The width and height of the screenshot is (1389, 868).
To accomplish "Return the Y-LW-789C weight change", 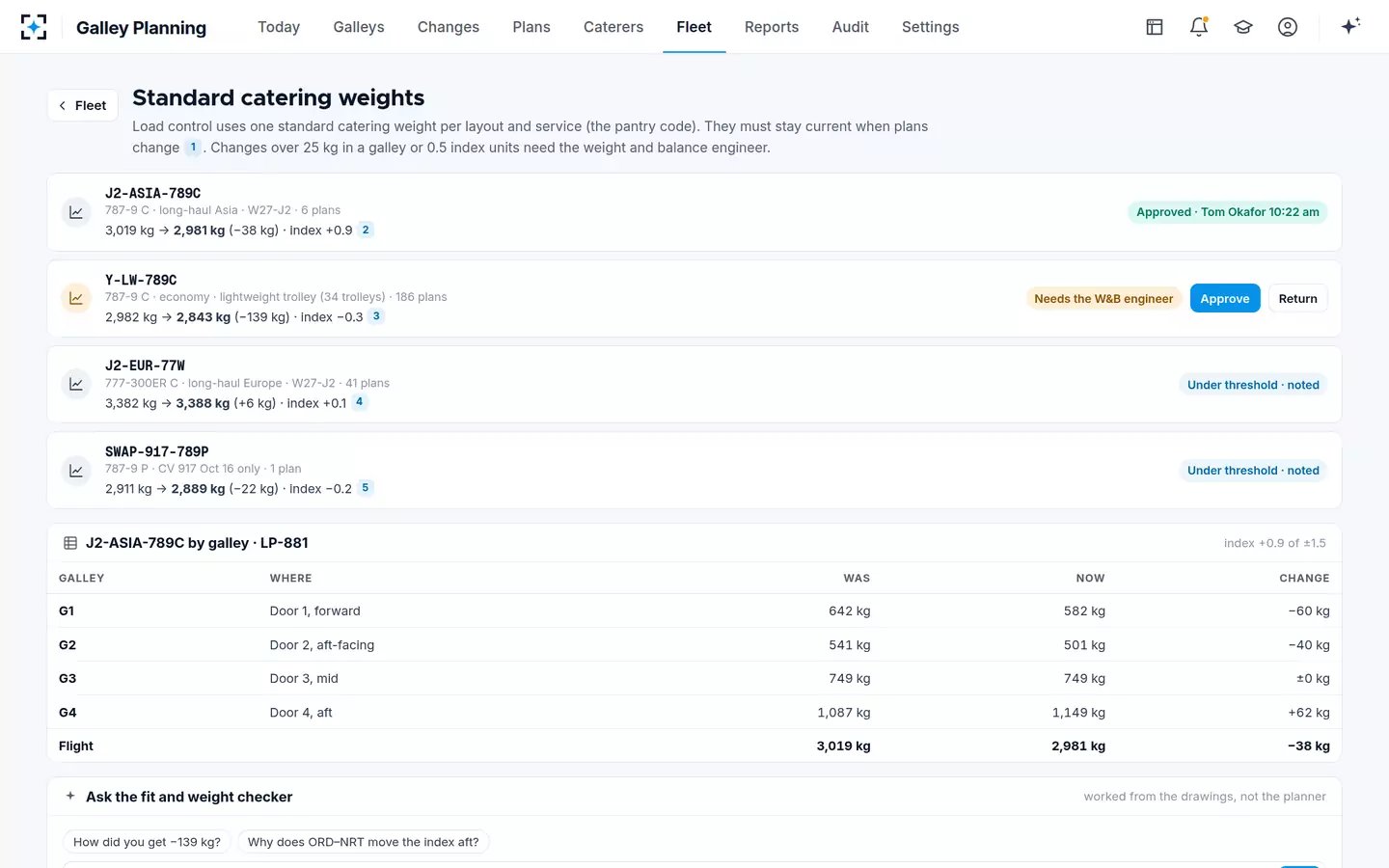I will (1298, 299).
